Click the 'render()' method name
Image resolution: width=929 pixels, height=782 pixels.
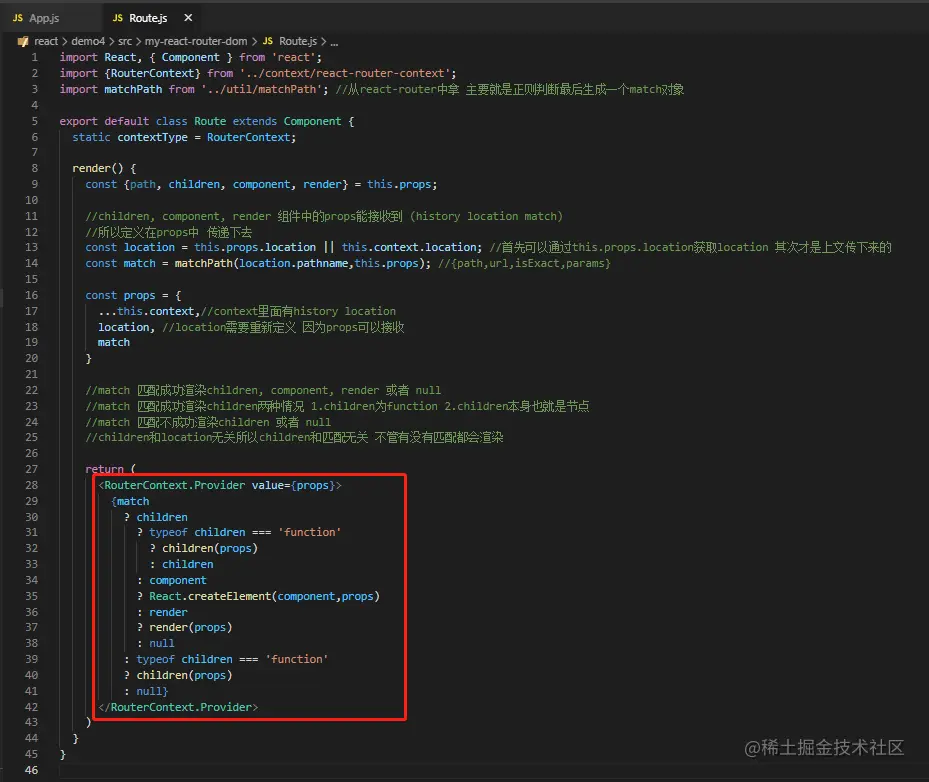coord(98,168)
